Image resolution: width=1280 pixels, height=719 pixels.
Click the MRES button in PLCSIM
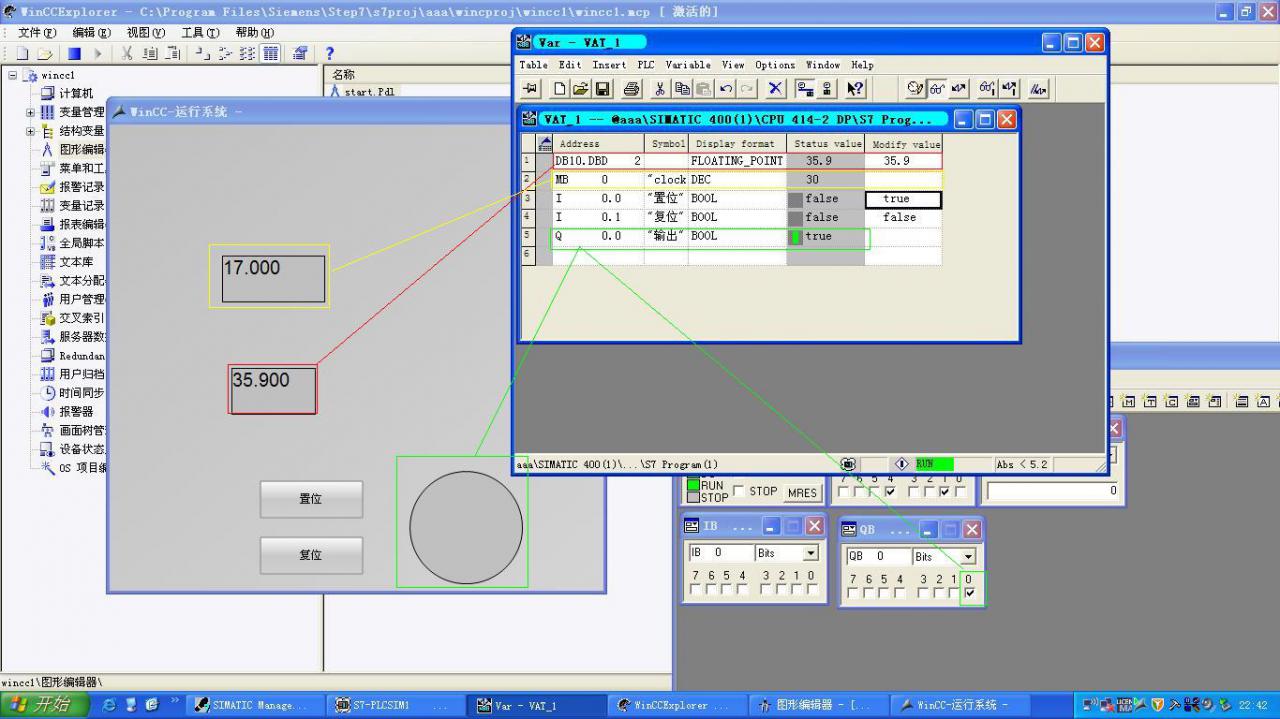point(802,492)
